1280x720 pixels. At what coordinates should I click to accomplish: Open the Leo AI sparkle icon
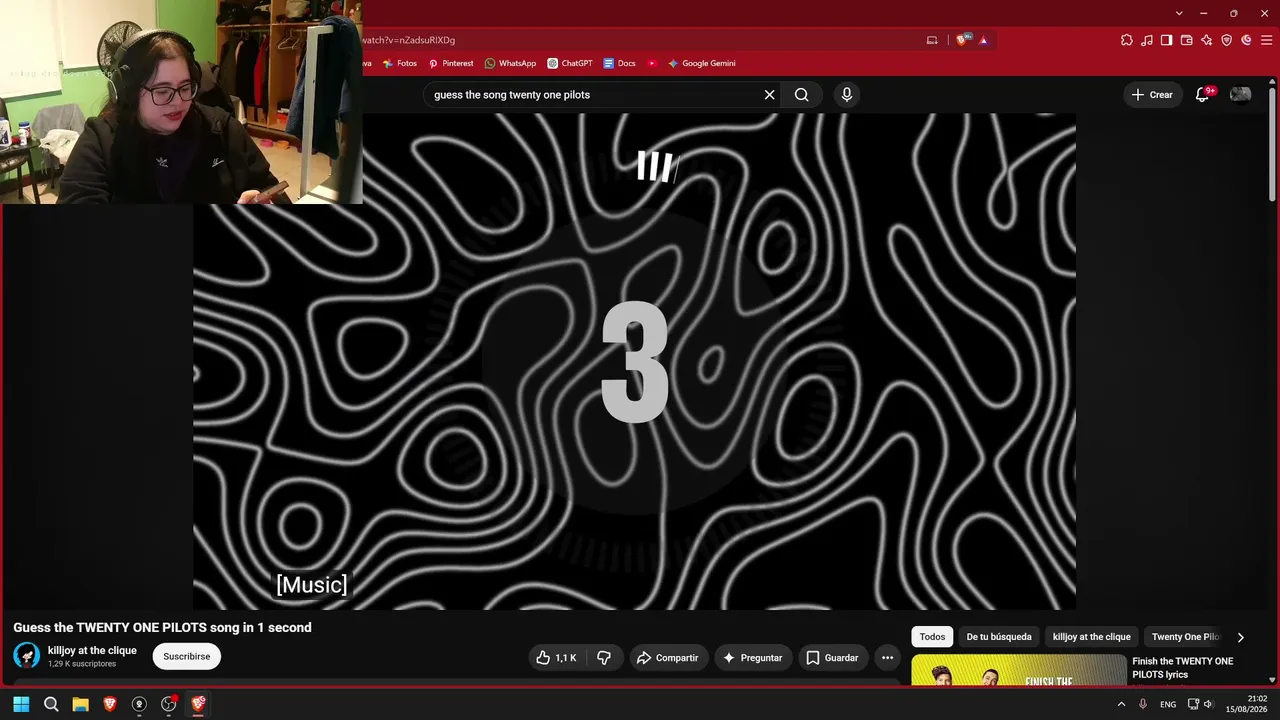point(1207,40)
